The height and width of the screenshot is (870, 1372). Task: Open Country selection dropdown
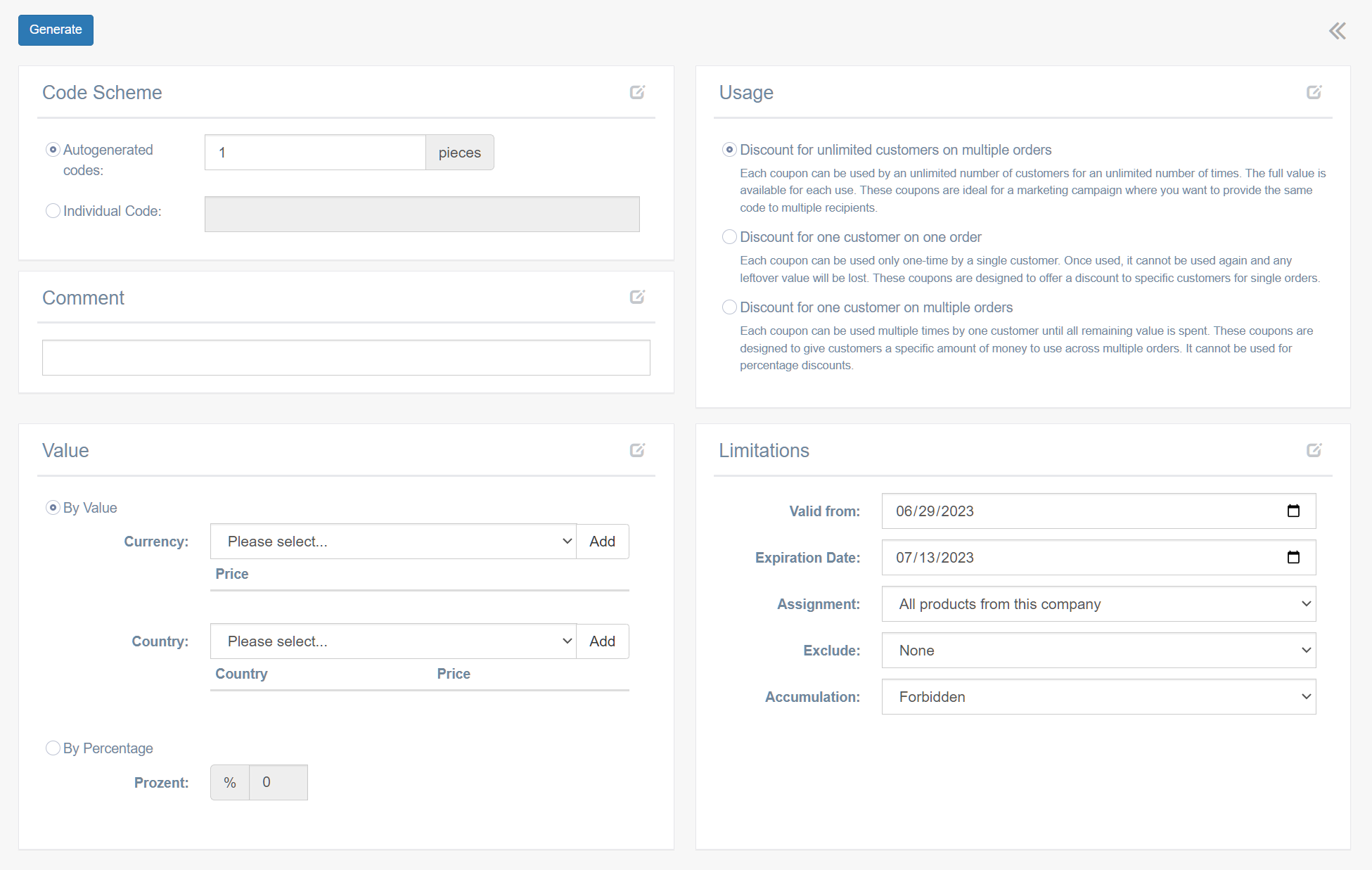click(x=393, y=641)
